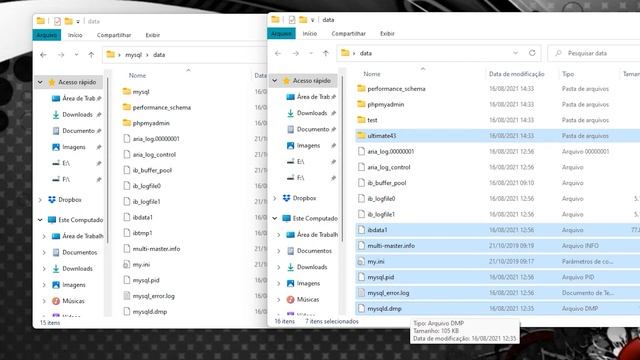The height and width of the screenshot is (360, 640).
Task: Open Arquivo tab in left mysql window
Action: (47, 35)
